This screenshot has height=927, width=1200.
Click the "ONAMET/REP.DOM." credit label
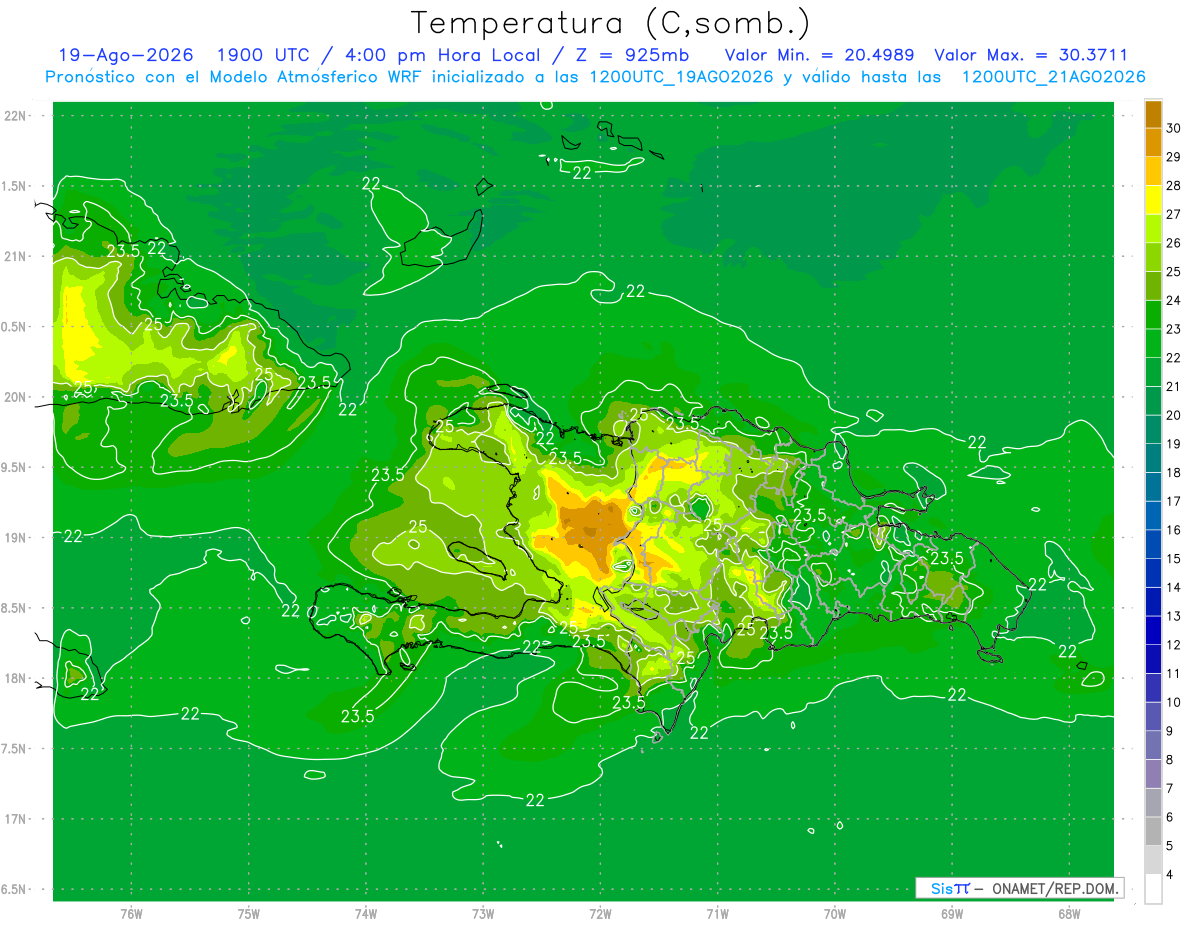(1055, 888)
